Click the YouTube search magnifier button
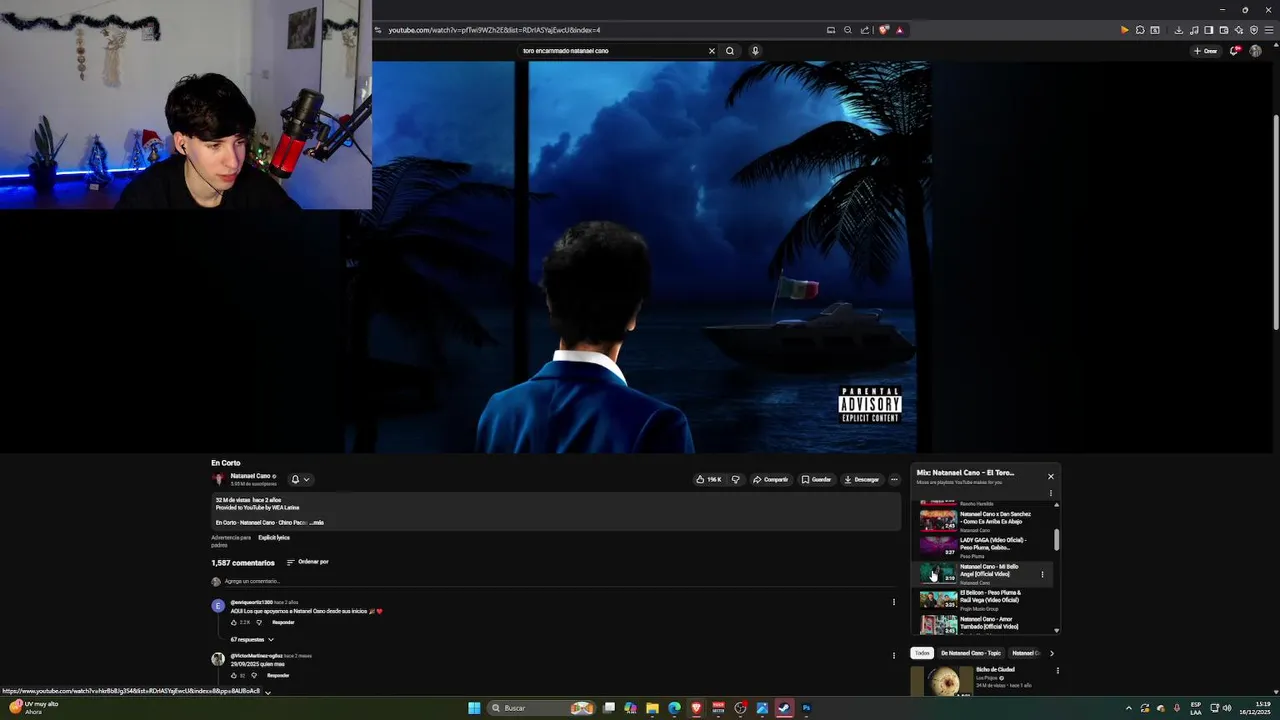 [730, 51]
